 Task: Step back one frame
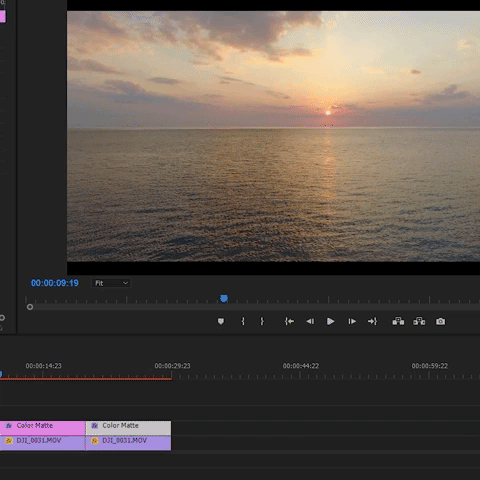[x=310, y=321]
